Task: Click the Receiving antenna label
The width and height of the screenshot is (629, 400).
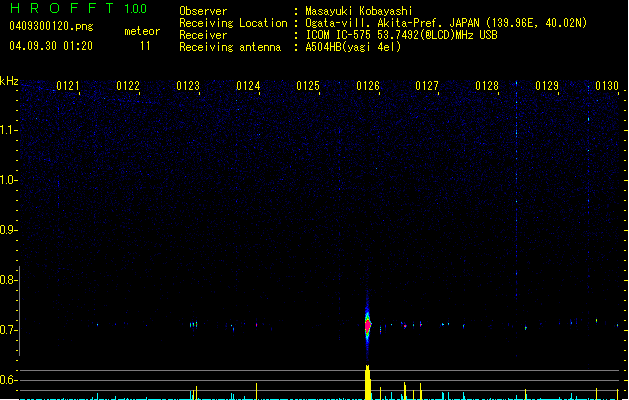Action: tap(230, 47)
